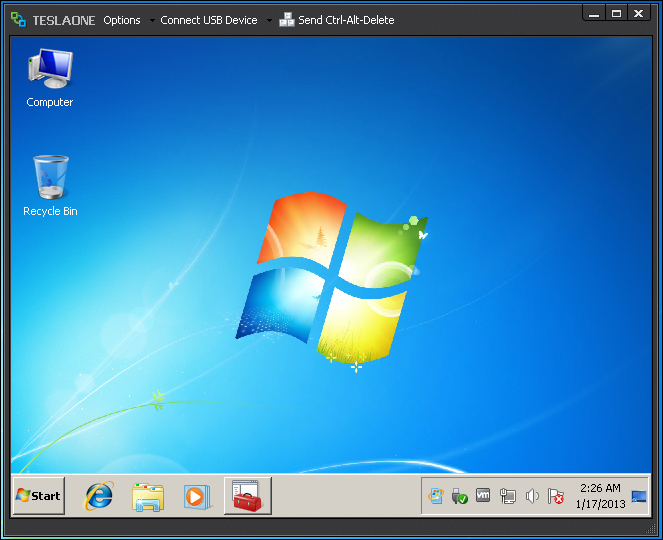Launch Internet Explorer from the taskbar
Screen dimensions: 663x540
(x=99, y=496)
